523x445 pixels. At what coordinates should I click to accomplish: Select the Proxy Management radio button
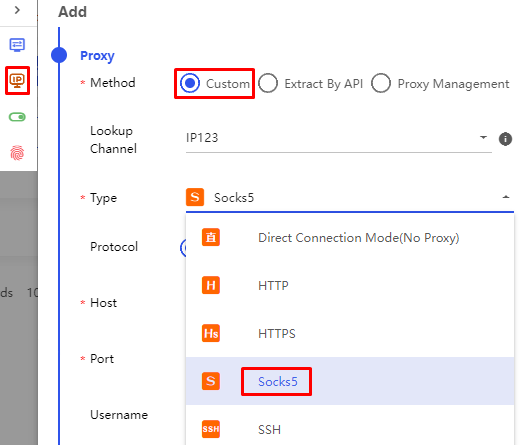pos(381,83)
